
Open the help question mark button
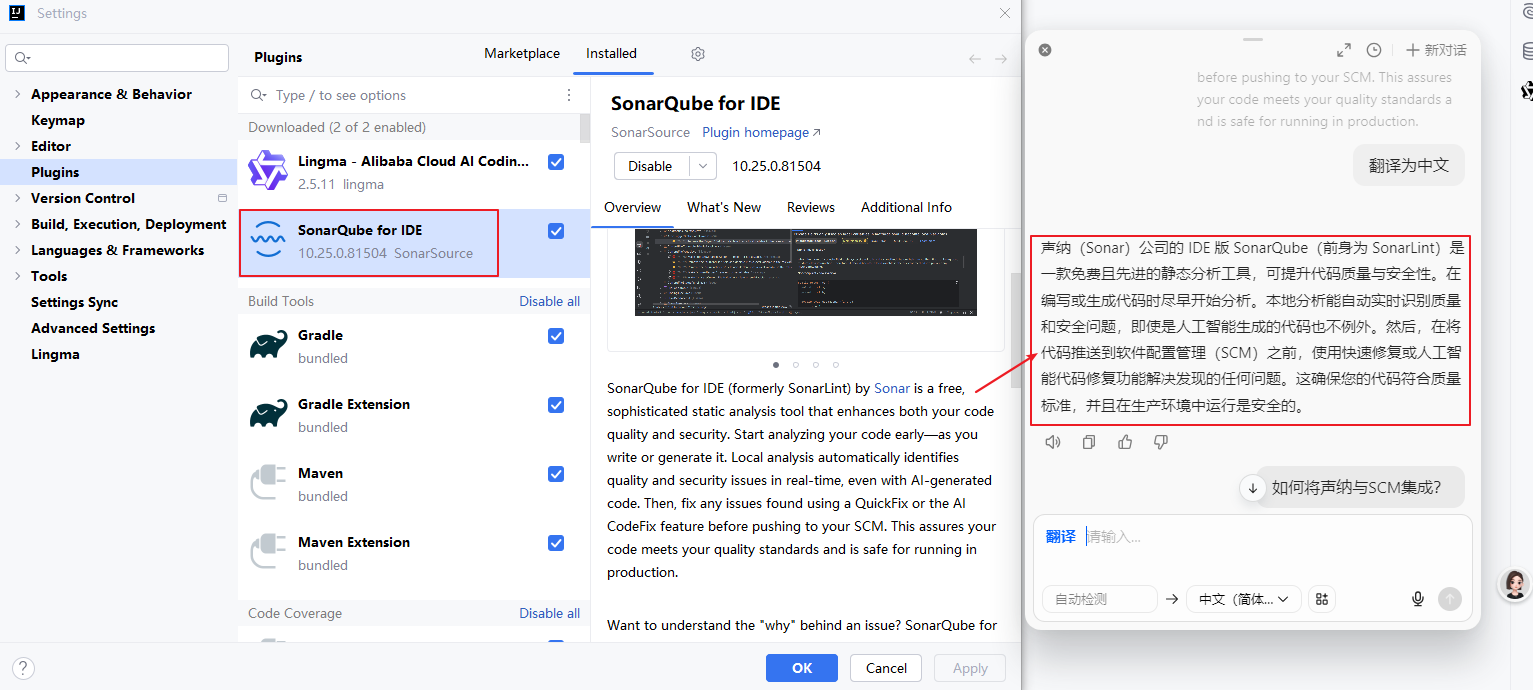click(24, 668)
